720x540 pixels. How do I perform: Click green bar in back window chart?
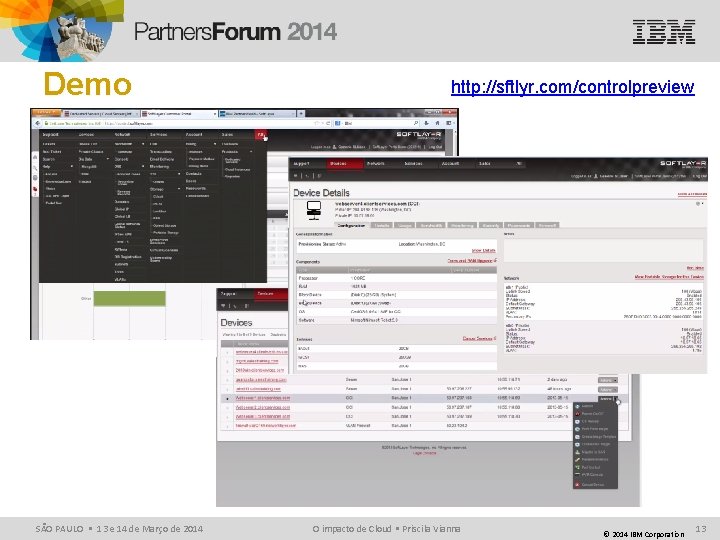129,298
